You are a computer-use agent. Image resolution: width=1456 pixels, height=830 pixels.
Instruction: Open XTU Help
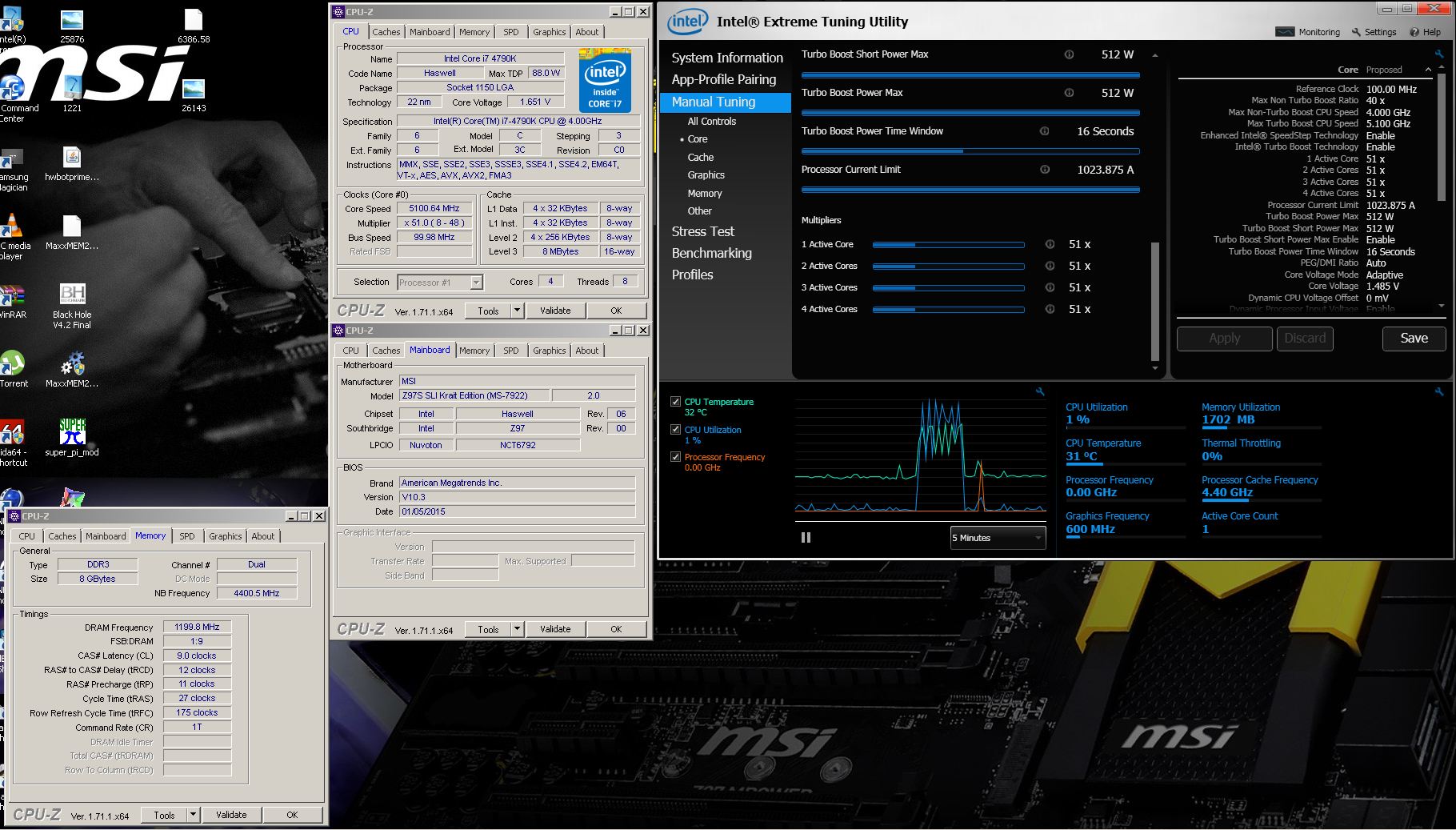coord(1425,32)
